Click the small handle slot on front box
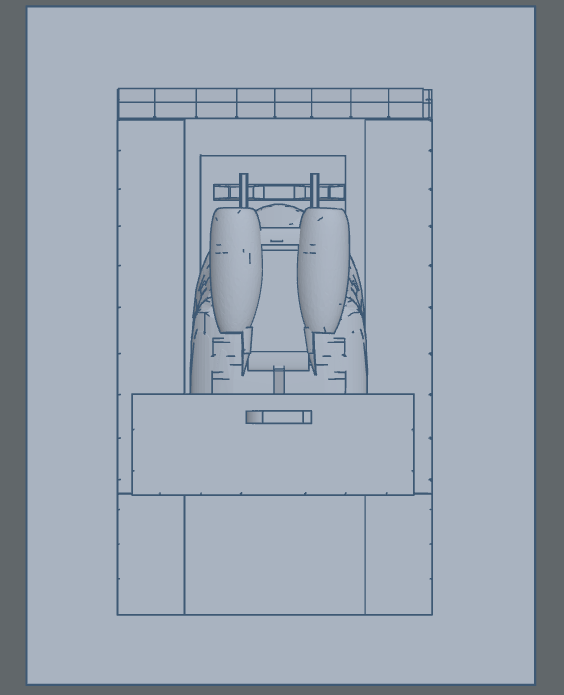 [x=279, y=417]
